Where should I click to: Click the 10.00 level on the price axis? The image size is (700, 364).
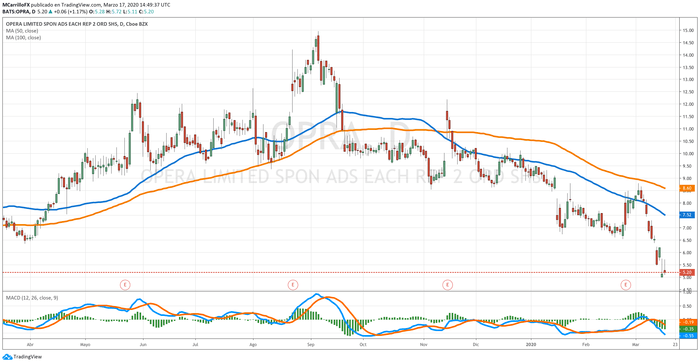(688, 154)
